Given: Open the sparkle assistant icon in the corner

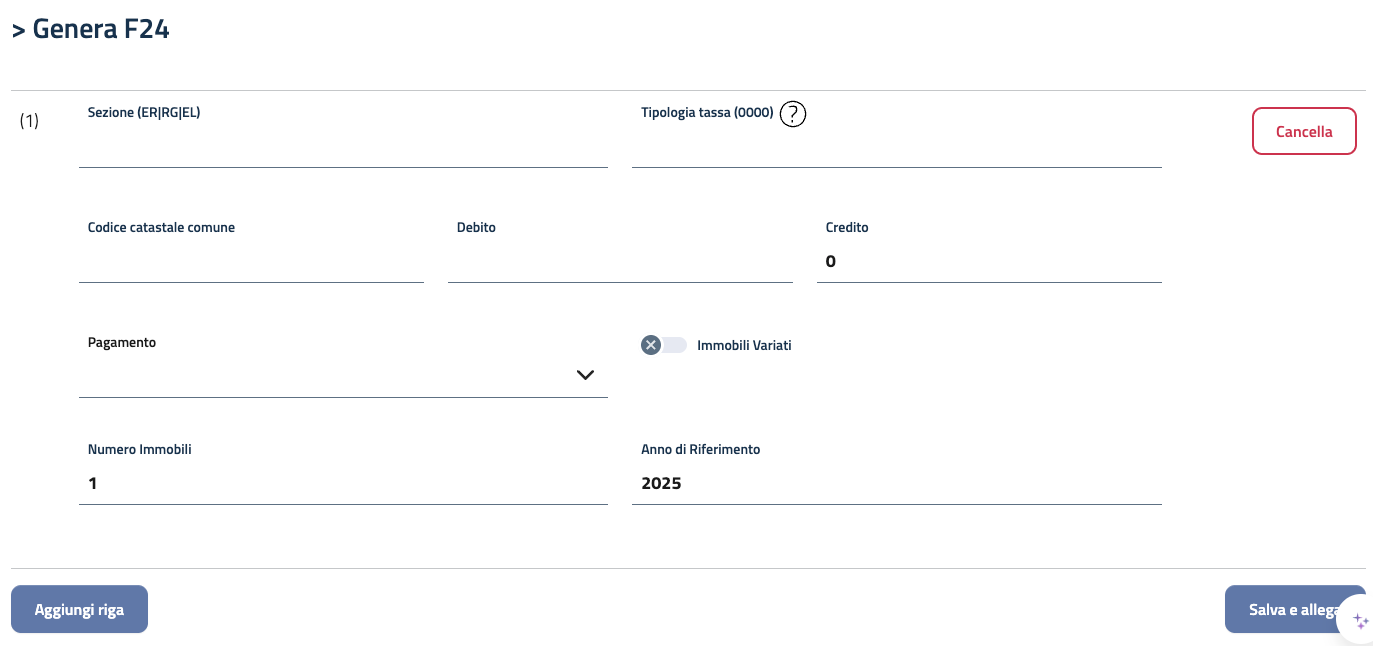Looking at the screenshot, I should pyautogui.click(x=1360, y=621).
